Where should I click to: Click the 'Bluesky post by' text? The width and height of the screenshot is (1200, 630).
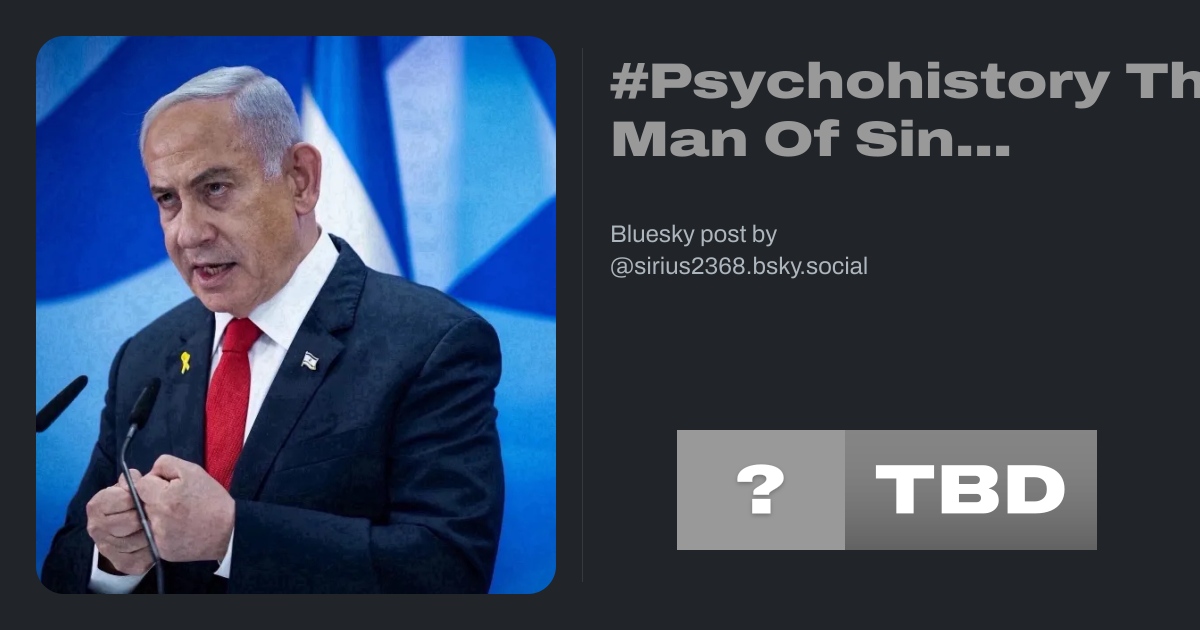[693, 235]
